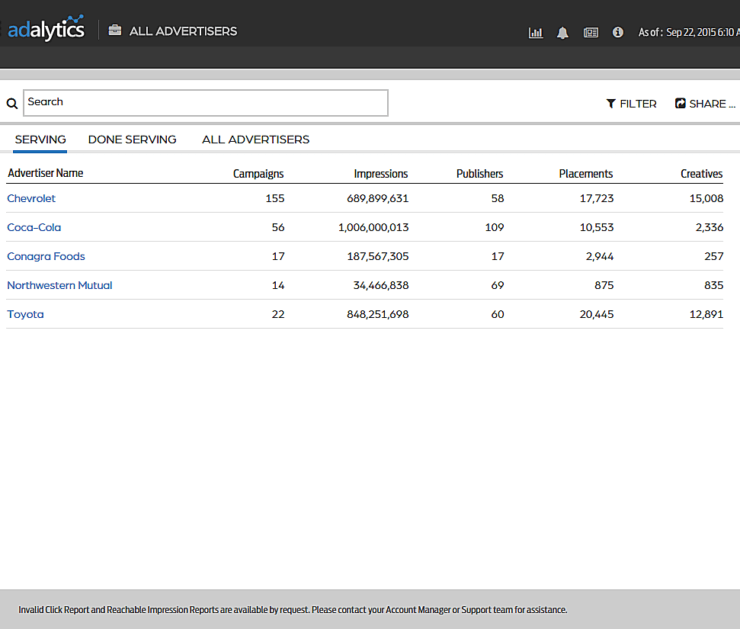Open the Conagra Foods advertiser link
Screen dimensions: 740x629
[x=46, y=256]
